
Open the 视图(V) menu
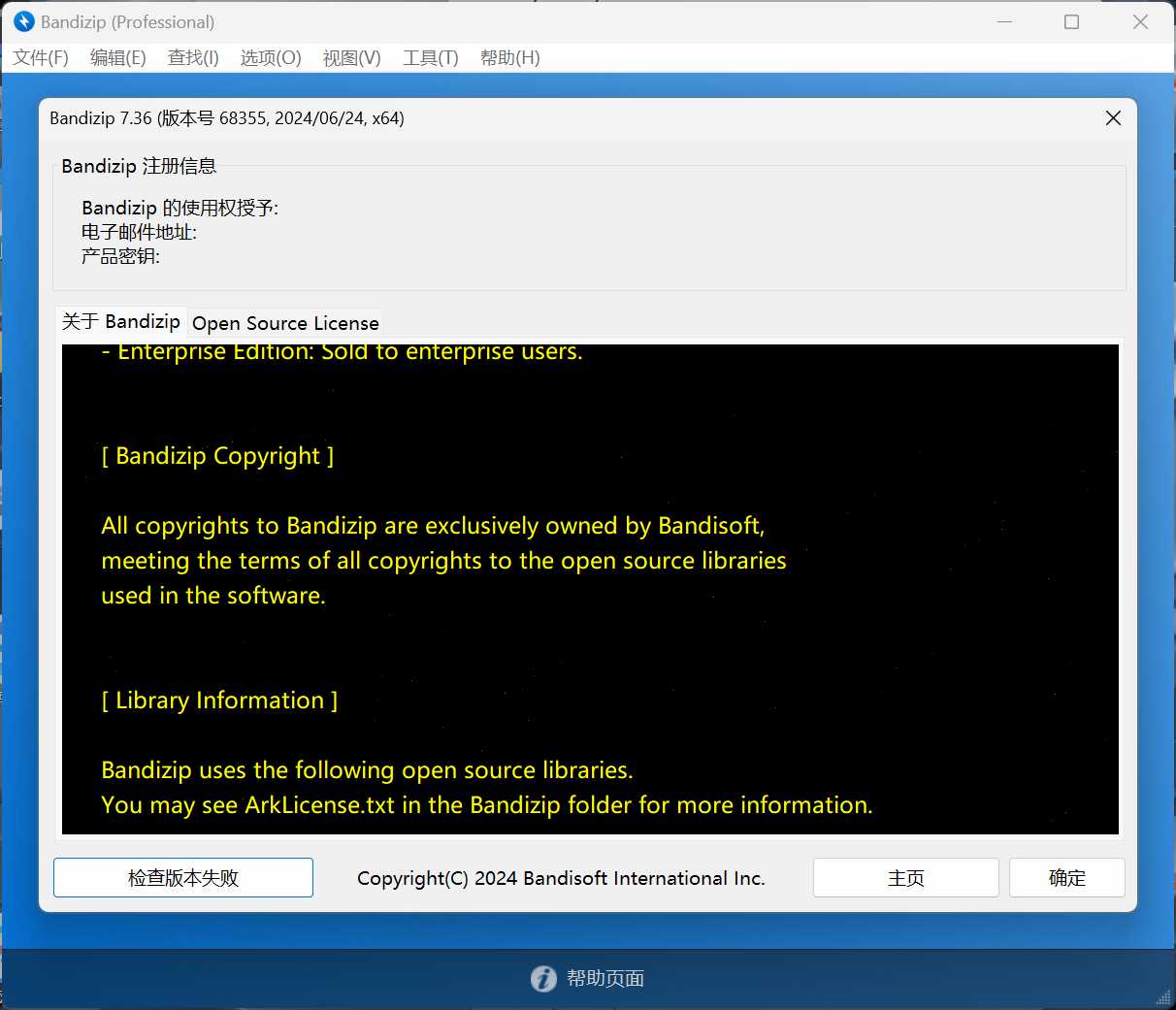[351, 57]
